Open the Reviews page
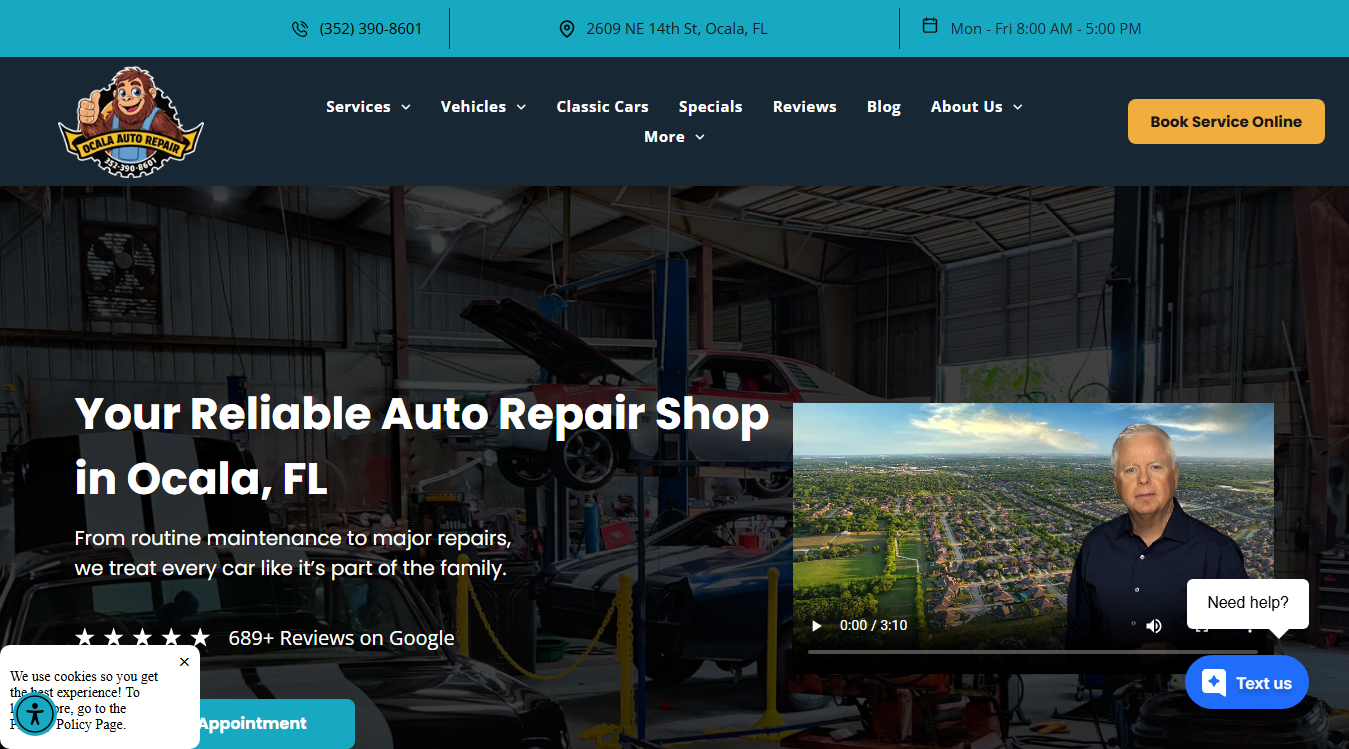Image resolution: width=1349 pixels, height=749 pixels. [805, 107]
